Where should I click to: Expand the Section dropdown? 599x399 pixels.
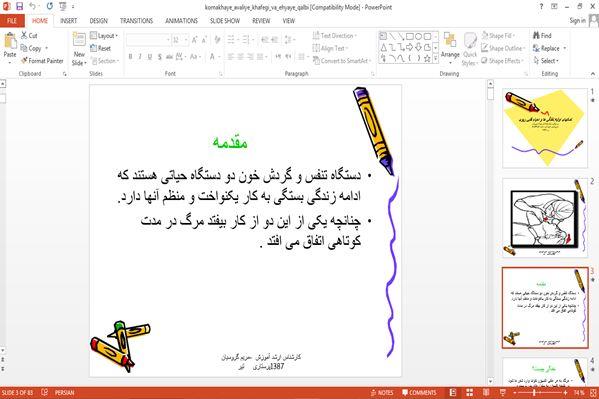click(105, 61)
